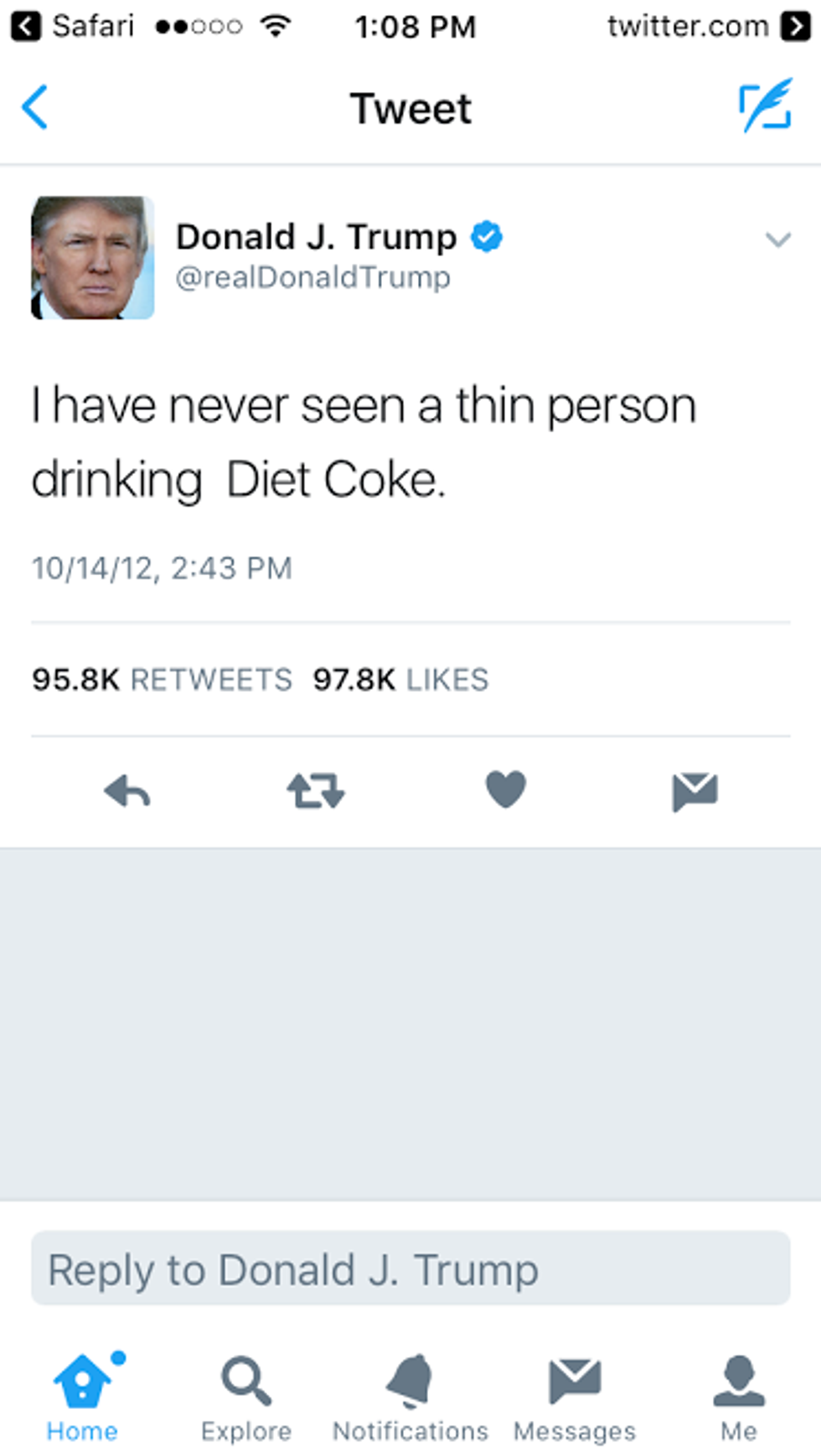This screenshot has height=1456, width=821.
Task: Like the tweet with heart icon
Action: [505, 789]
